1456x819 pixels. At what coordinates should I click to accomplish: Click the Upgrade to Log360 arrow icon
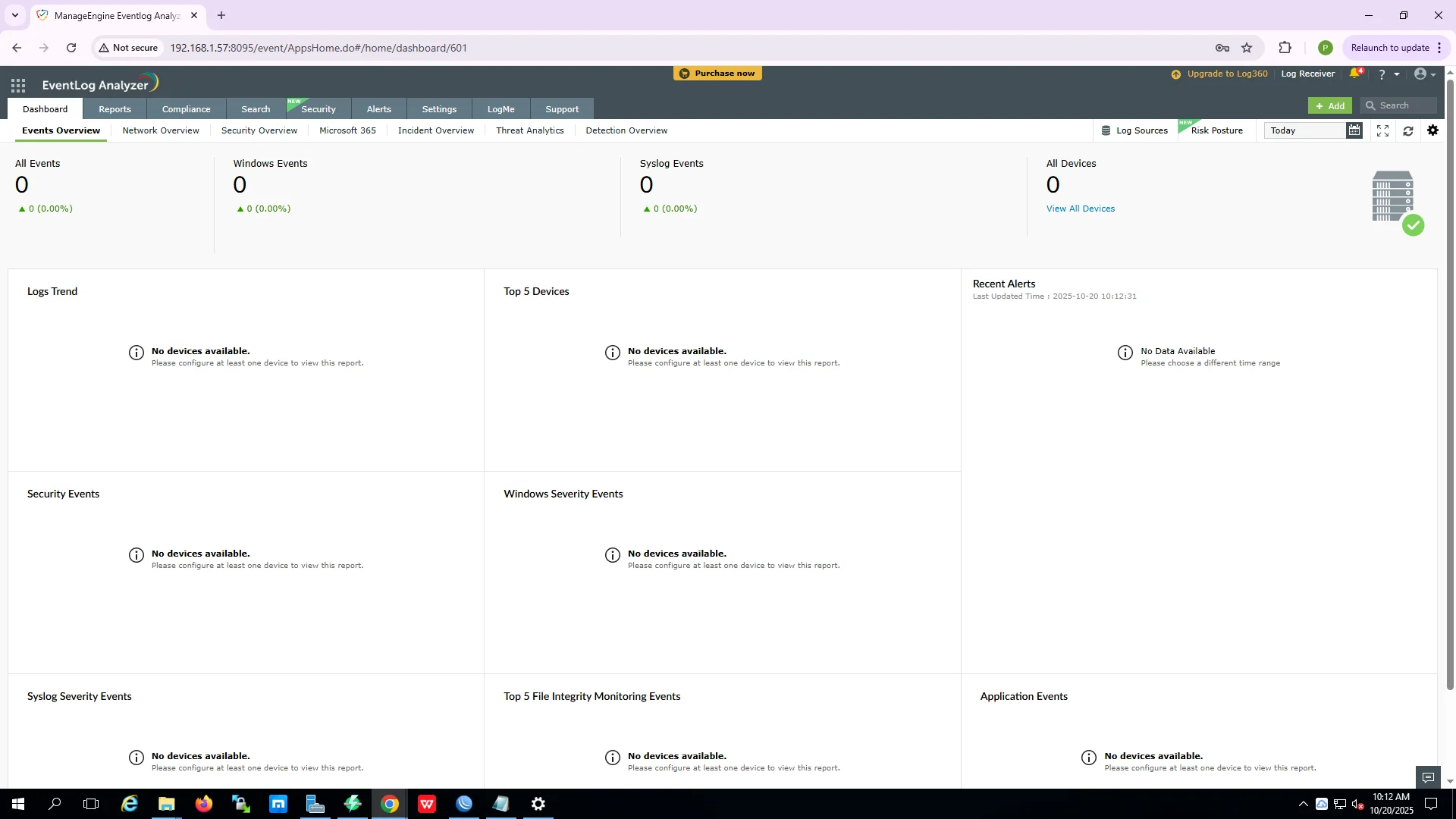pyautogui.click(x=1176, y=74)
